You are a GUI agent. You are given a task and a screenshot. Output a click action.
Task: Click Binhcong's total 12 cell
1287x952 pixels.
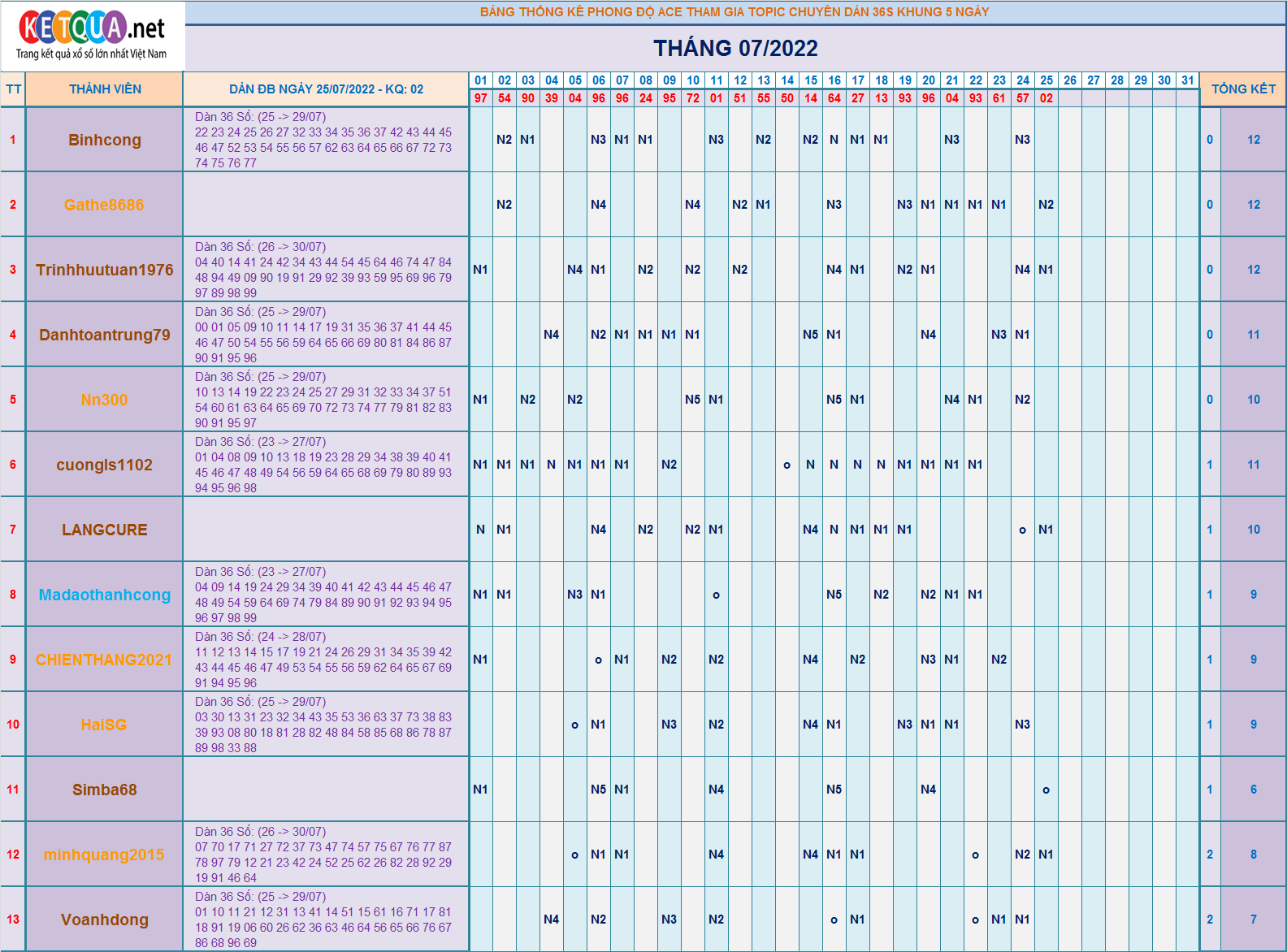click(1254, 140)
